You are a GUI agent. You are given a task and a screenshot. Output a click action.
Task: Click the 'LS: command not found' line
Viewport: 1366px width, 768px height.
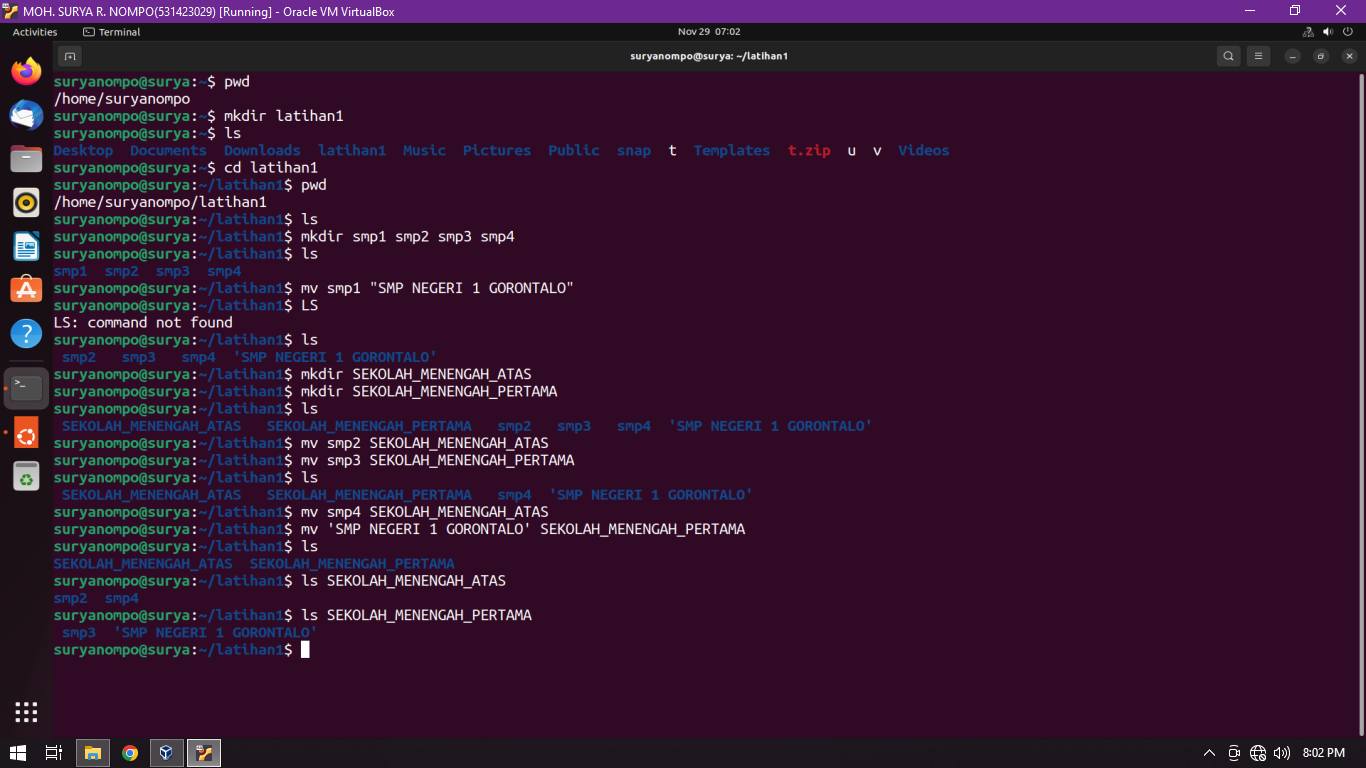[x=143, y=322]
